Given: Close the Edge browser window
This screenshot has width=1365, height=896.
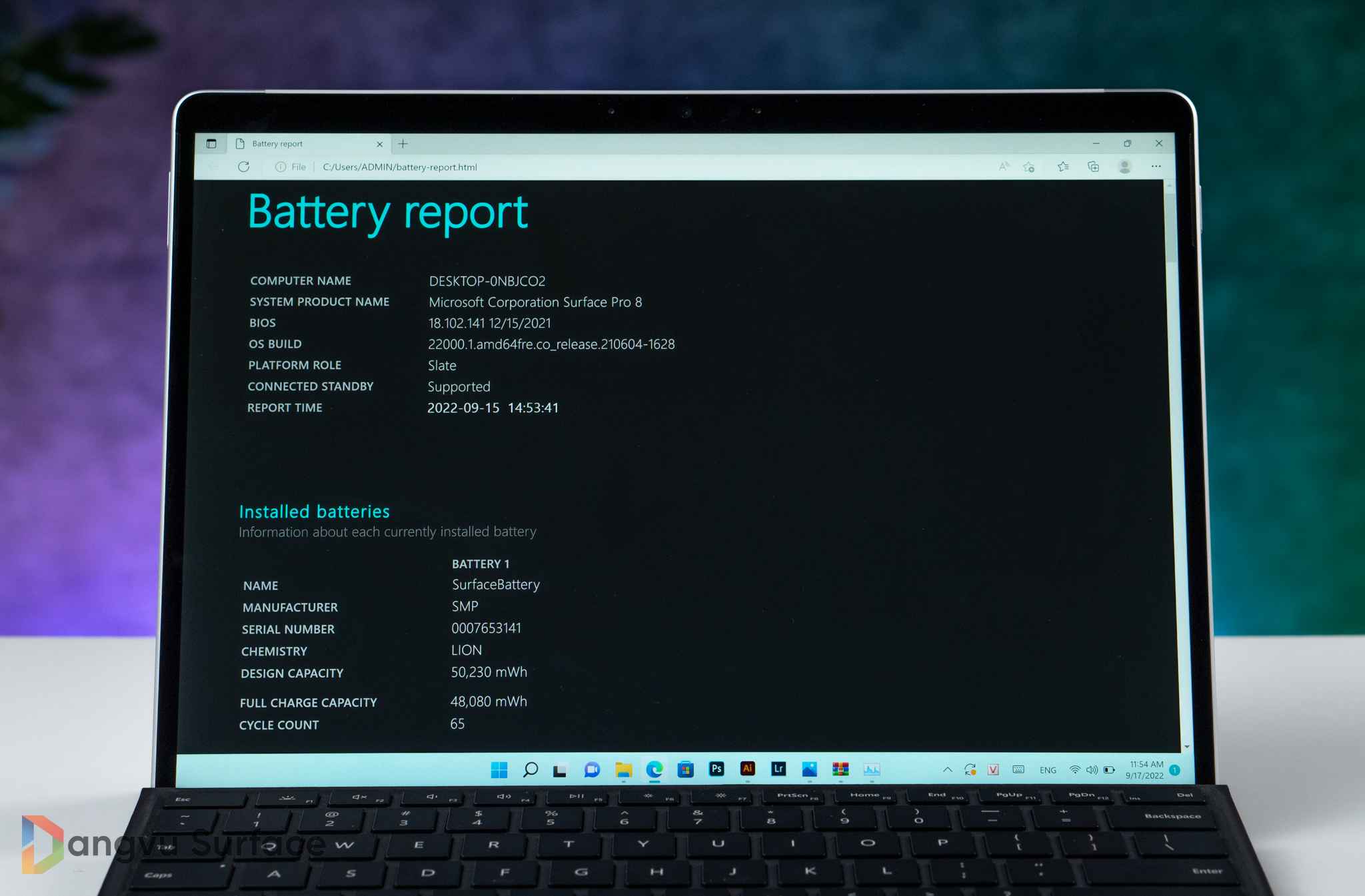Looking at the screenshot, I should (1159, 143).
